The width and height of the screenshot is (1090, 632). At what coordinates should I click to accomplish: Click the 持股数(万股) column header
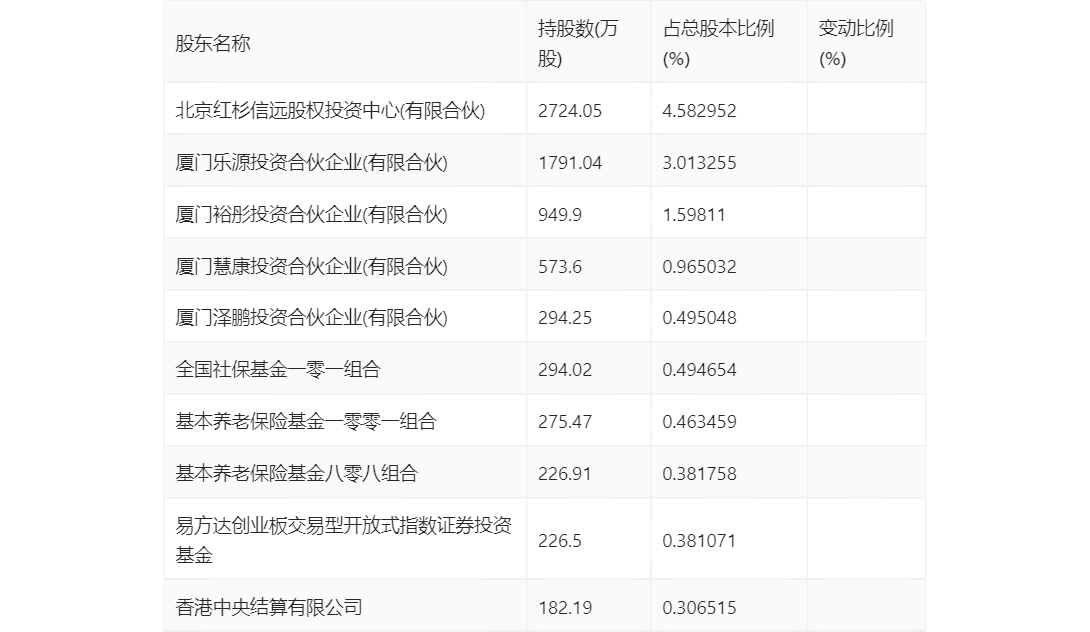[x=578, y=43]
